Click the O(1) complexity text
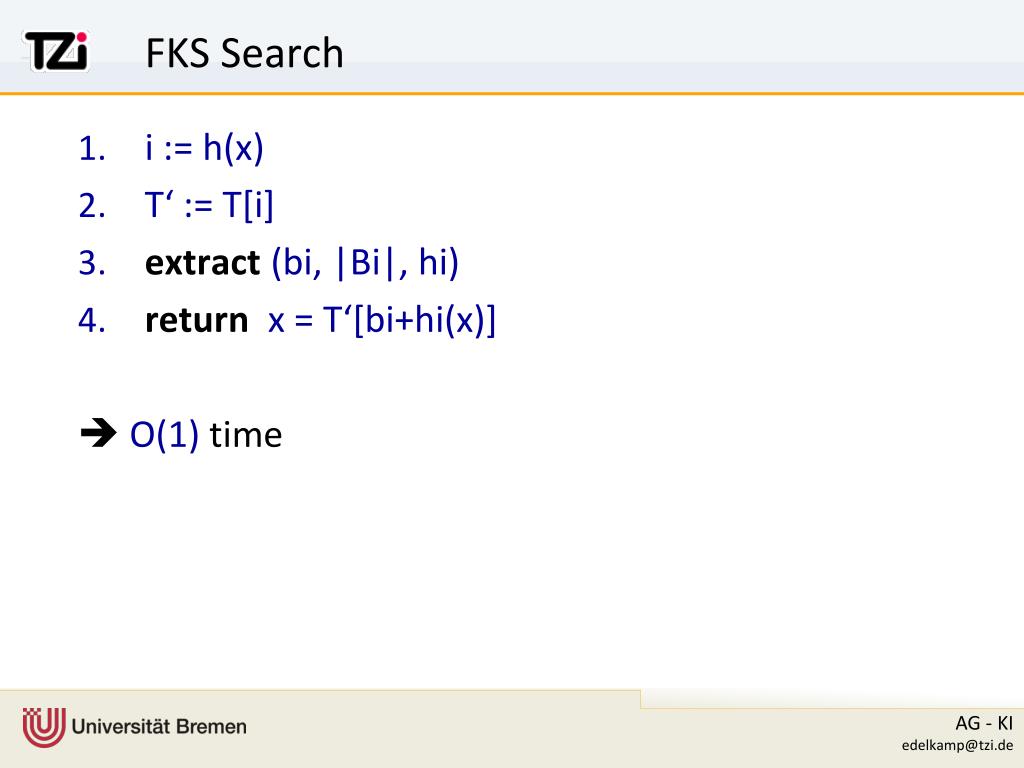This screenshot has height=768, width=1024. pyautogui.click(x=165, y=434)
